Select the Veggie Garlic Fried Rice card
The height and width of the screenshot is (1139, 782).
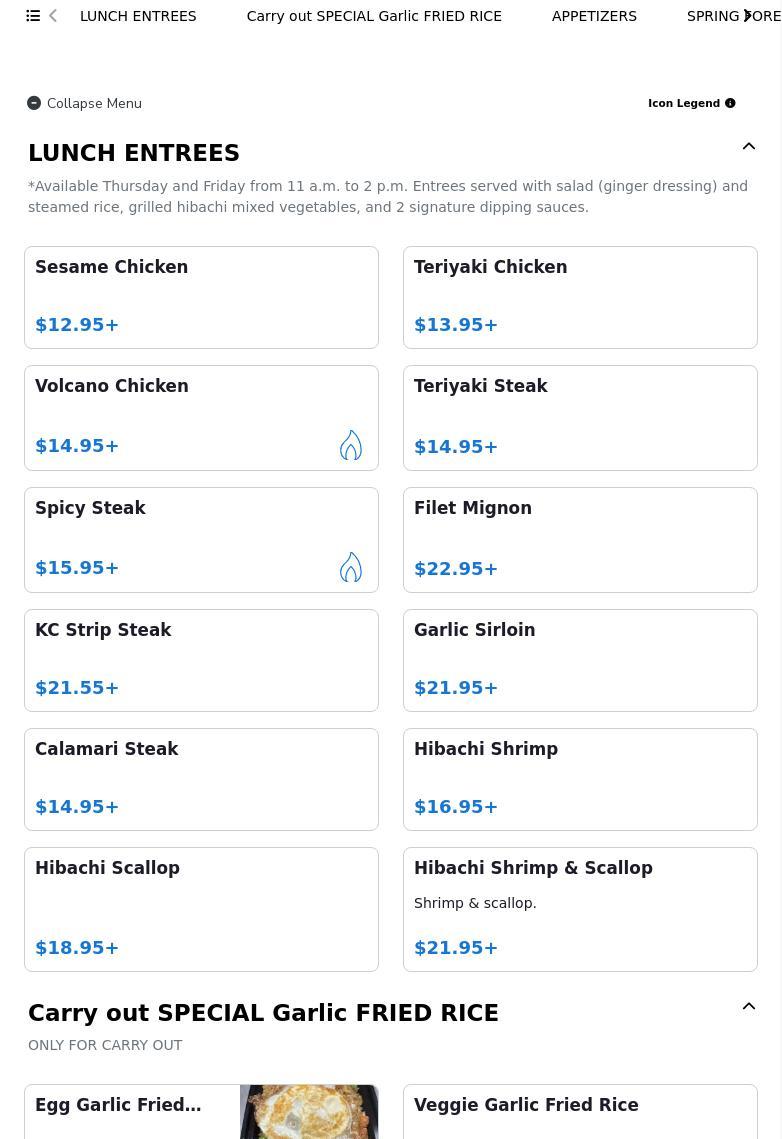[x=580, y=1112]
